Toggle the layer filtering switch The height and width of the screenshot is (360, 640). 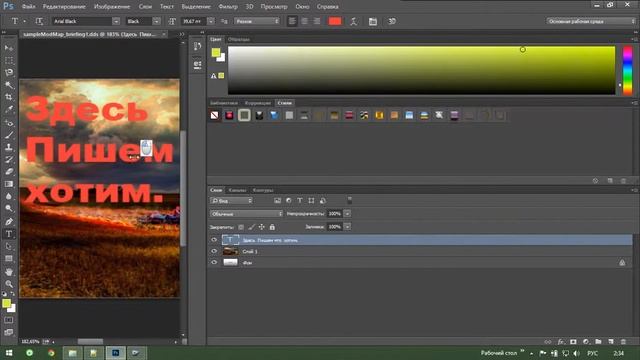tap(349, 200)
